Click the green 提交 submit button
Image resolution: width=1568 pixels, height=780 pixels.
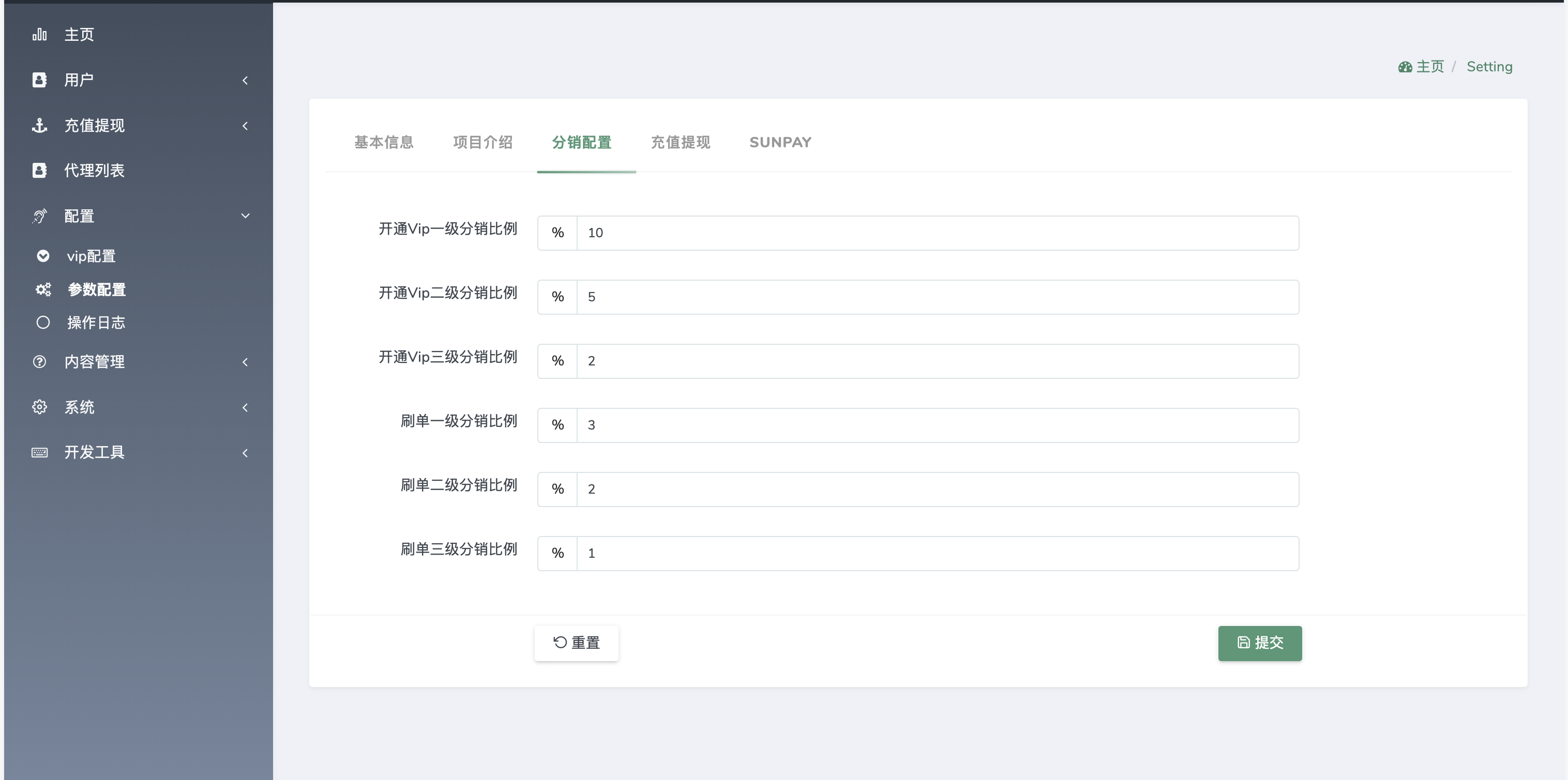tap(1260, 643)
